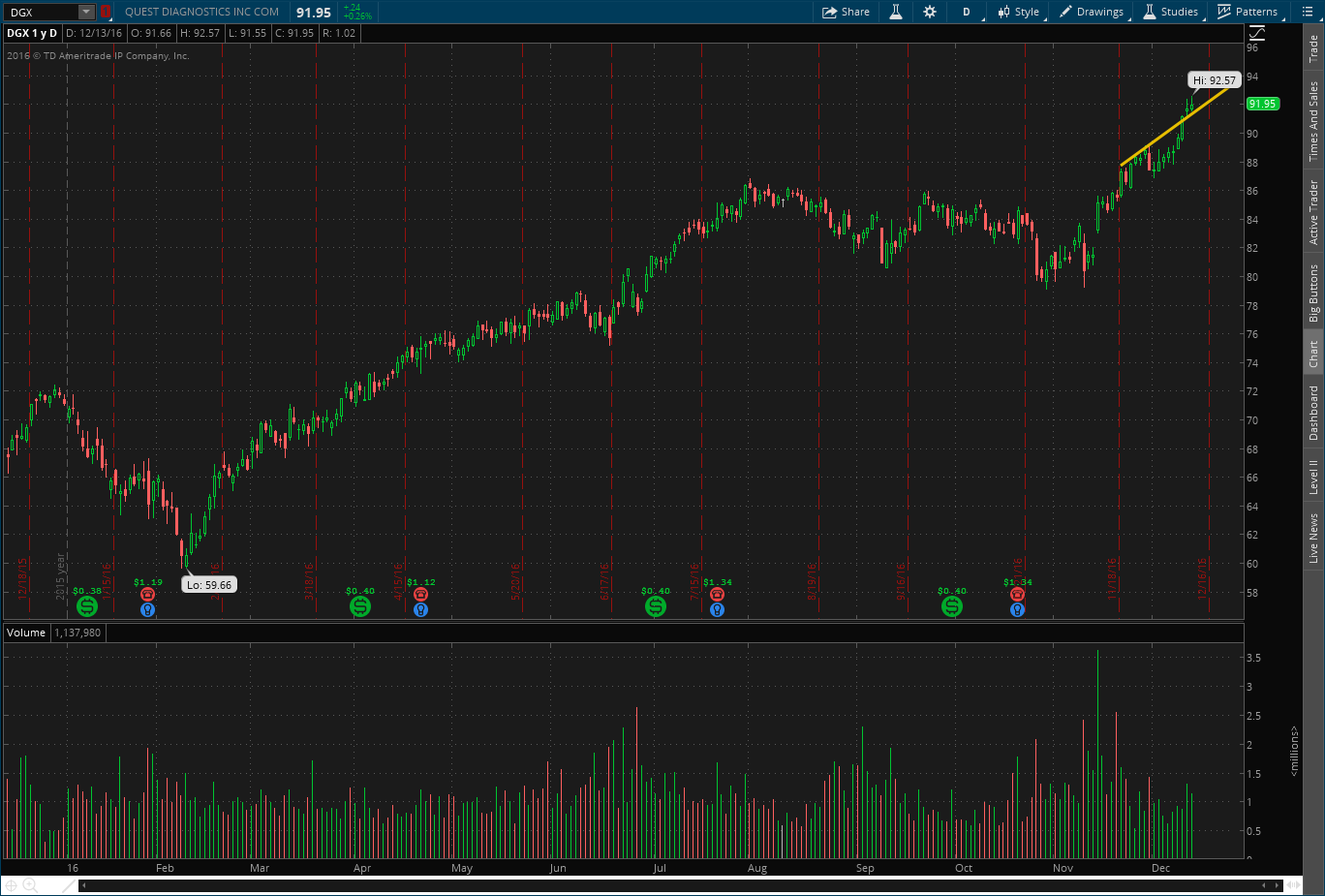Screen dimensions: 1325x896
Task: Open the Live News side tab
Action: pos(1313,538)
